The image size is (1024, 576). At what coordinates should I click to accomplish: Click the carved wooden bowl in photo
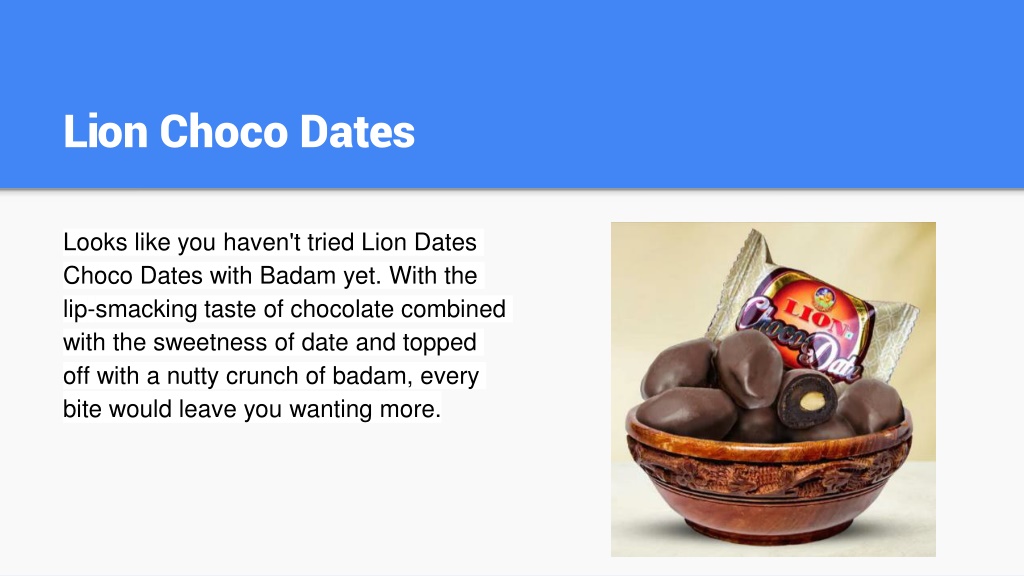tap(769, 478)
